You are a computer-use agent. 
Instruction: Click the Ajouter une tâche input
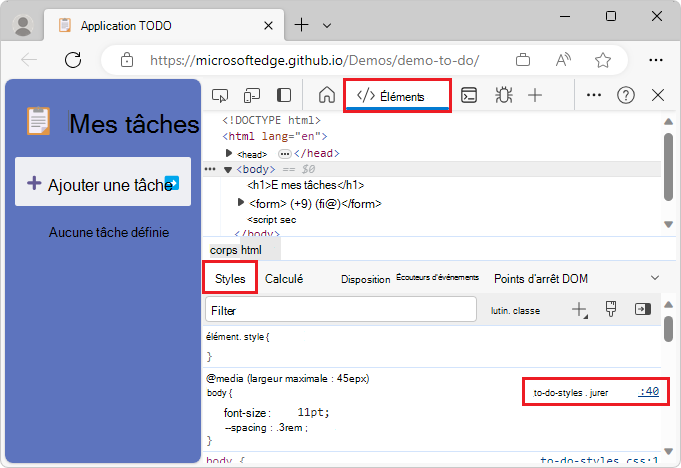(x=103, y=181)
